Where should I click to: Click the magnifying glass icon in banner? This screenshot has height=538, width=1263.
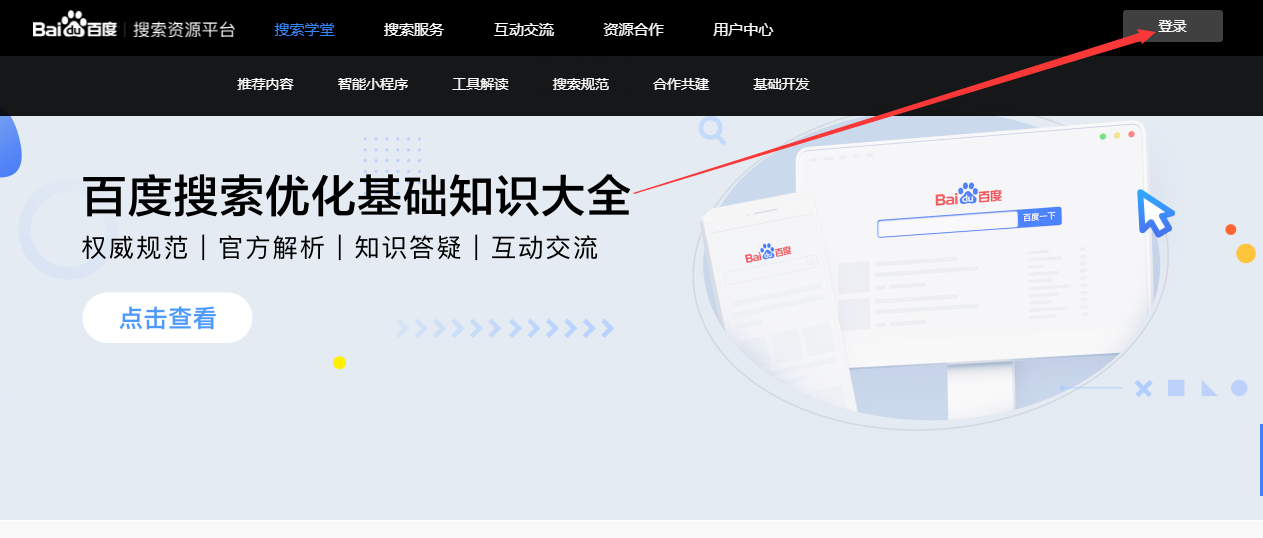713,130
